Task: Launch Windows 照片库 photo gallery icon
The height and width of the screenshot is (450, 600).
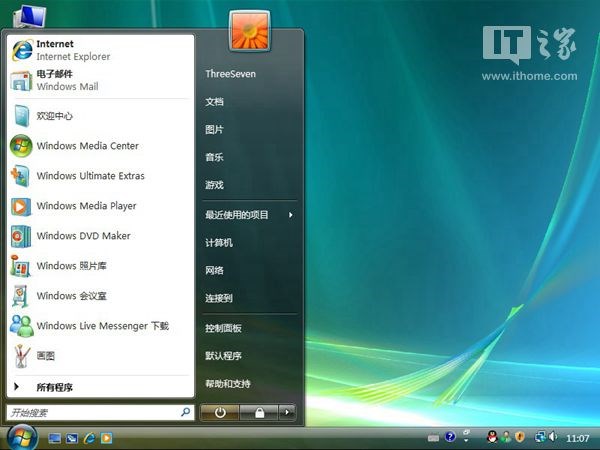Action: coord(21,266)
